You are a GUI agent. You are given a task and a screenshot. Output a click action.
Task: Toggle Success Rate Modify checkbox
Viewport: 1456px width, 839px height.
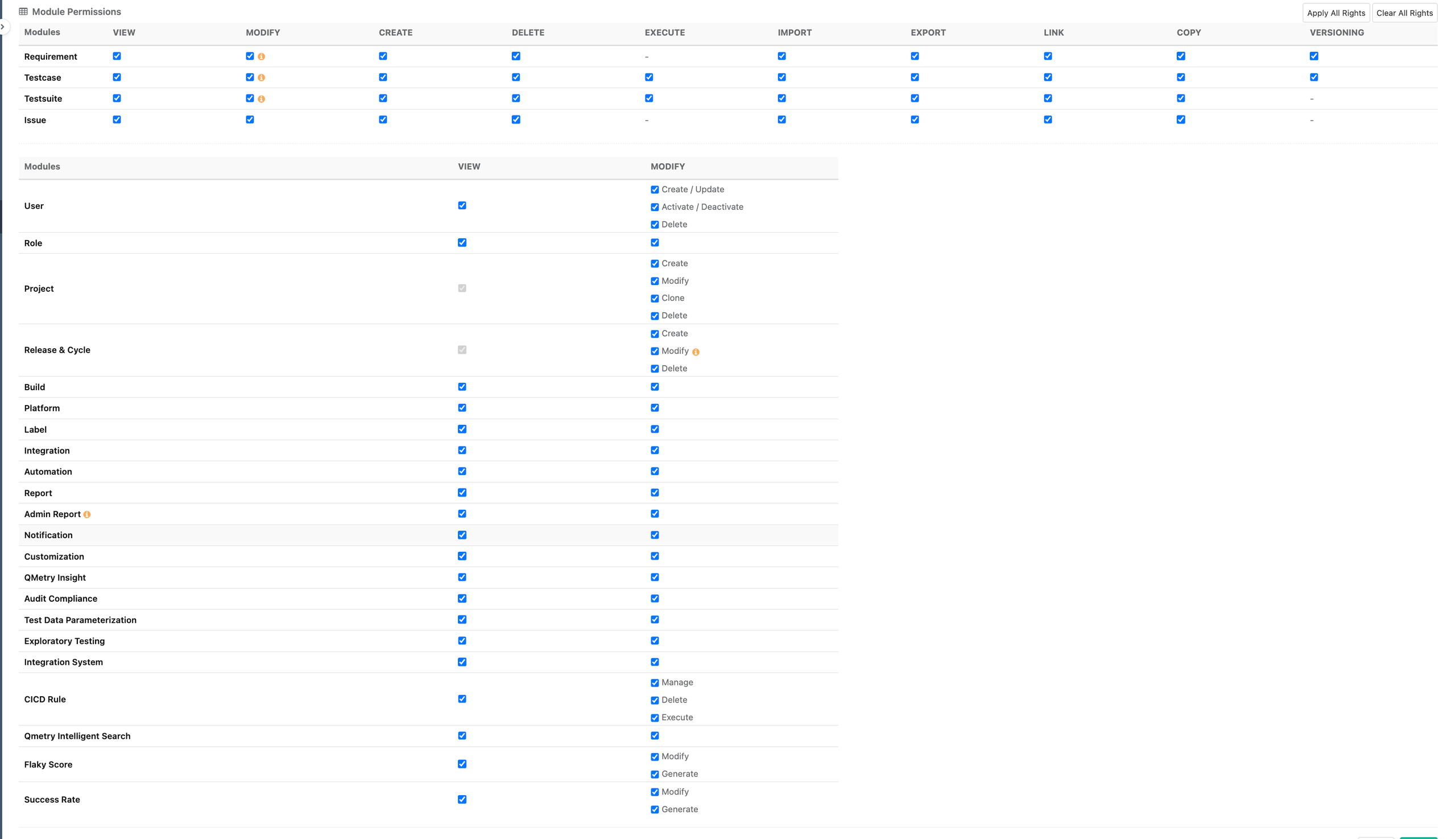[655, 792]
